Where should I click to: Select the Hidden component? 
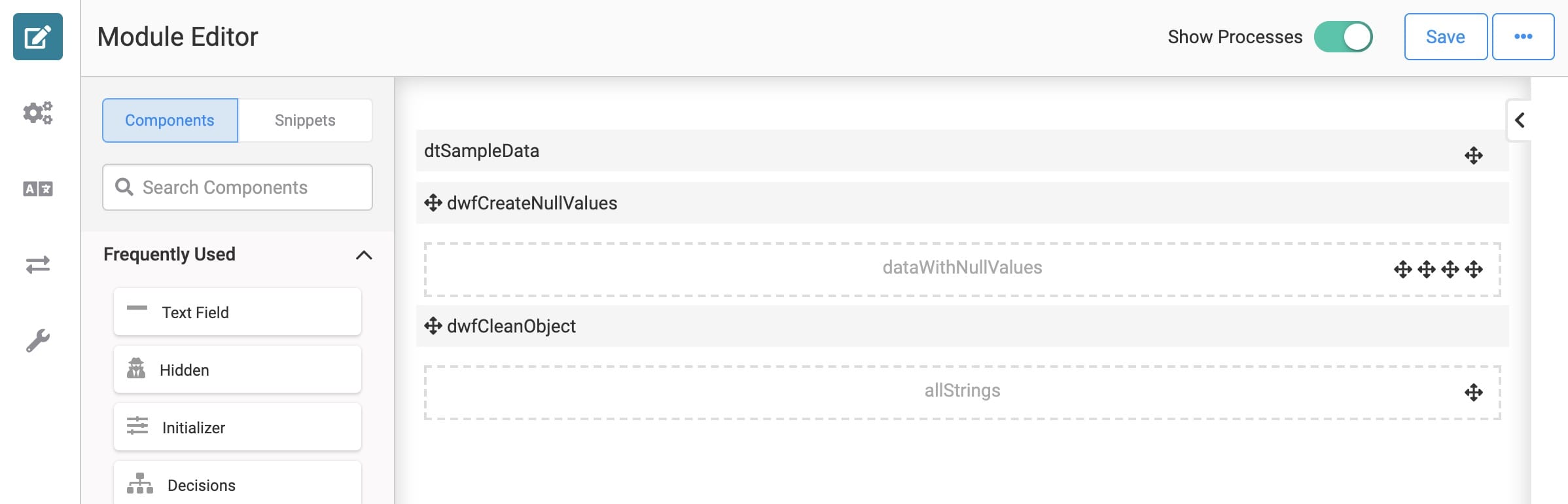click(238, 370)
